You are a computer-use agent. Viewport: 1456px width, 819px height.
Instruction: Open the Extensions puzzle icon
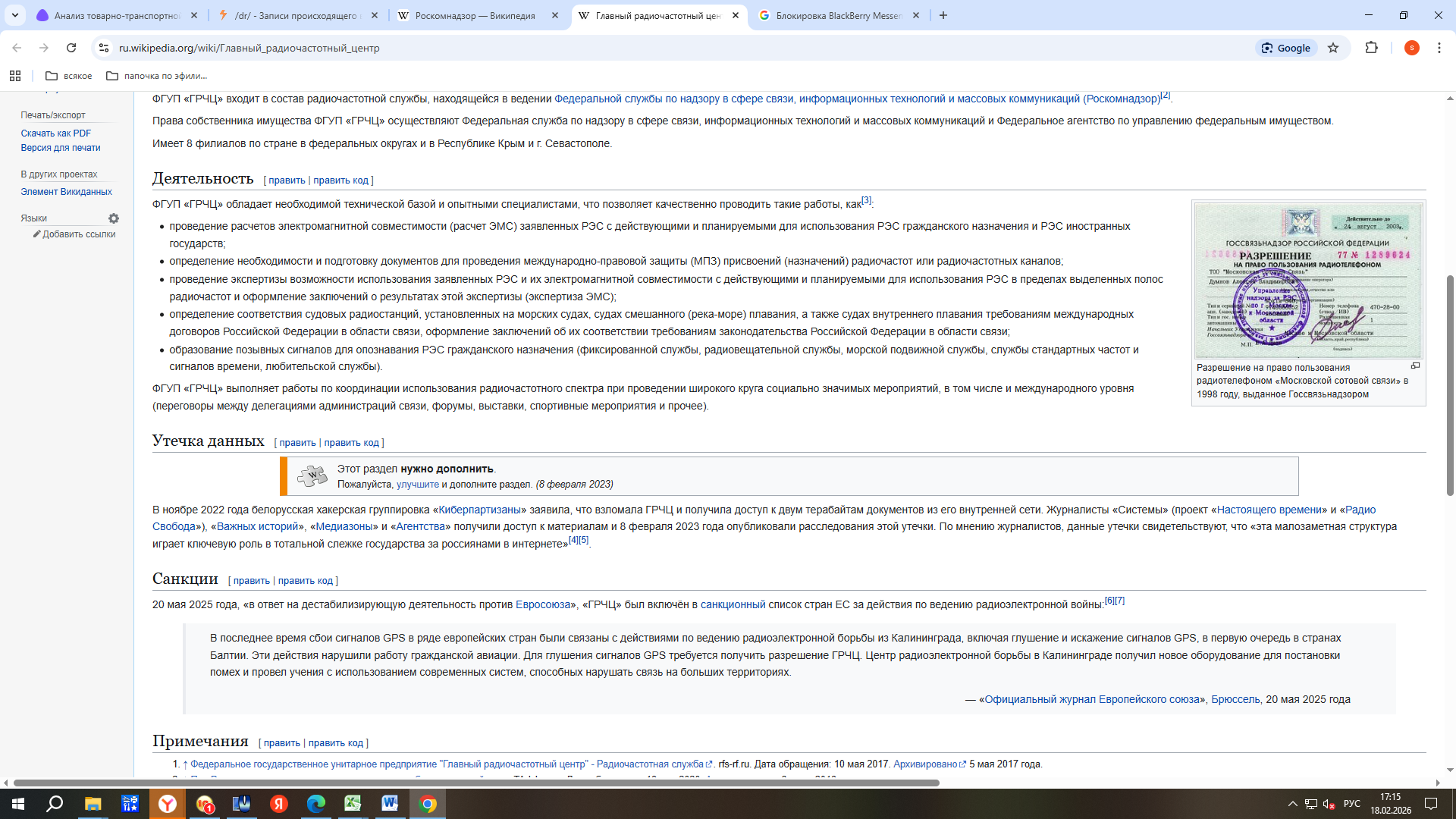pos(1371,48)
